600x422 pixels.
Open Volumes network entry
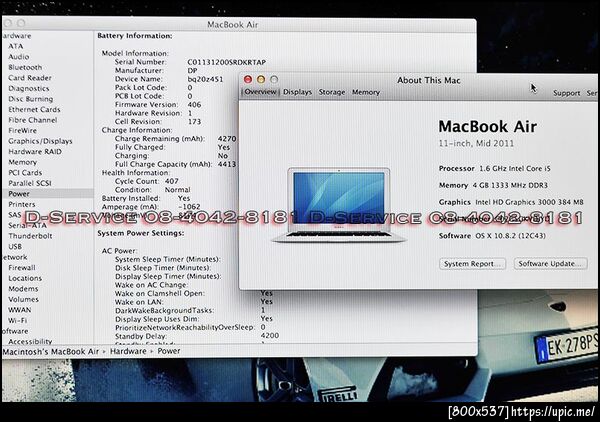pyautogui.click(x=23, y=300)
